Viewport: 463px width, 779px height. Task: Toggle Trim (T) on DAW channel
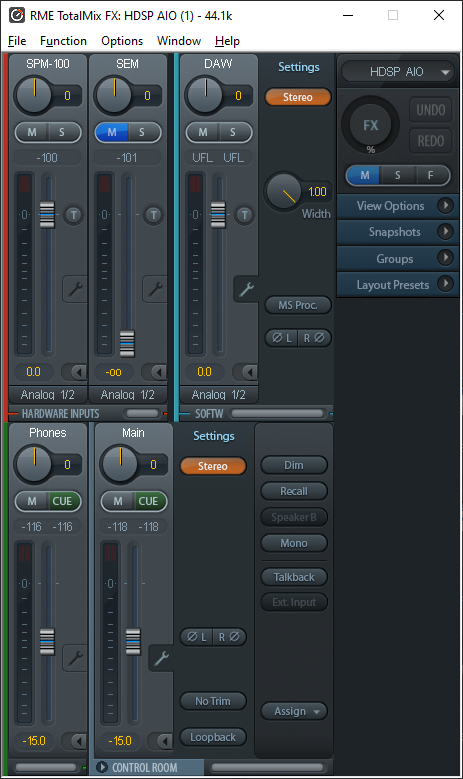click(x=244, y=215)
